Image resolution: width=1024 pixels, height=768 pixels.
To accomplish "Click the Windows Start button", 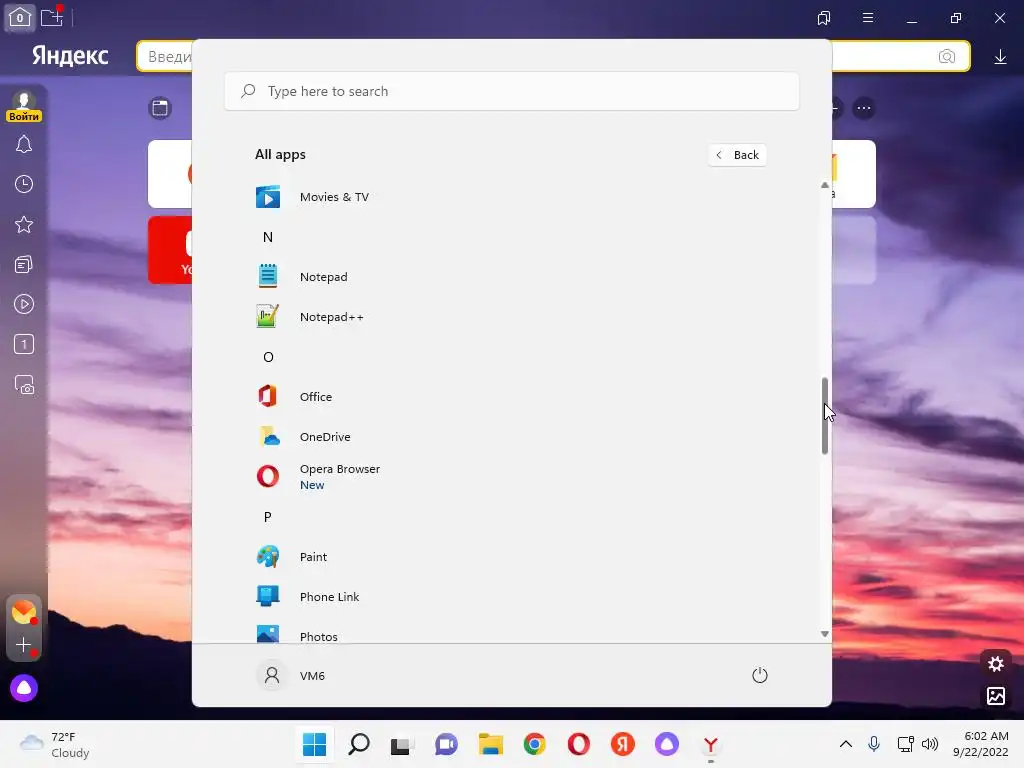I will point(314,744).
